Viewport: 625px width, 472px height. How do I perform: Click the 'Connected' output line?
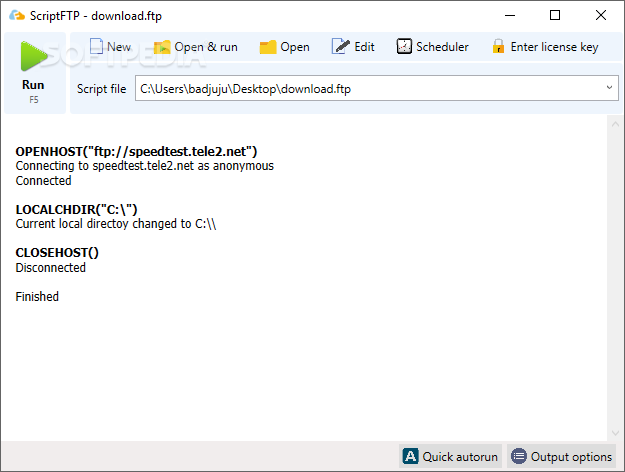[43, 181]
